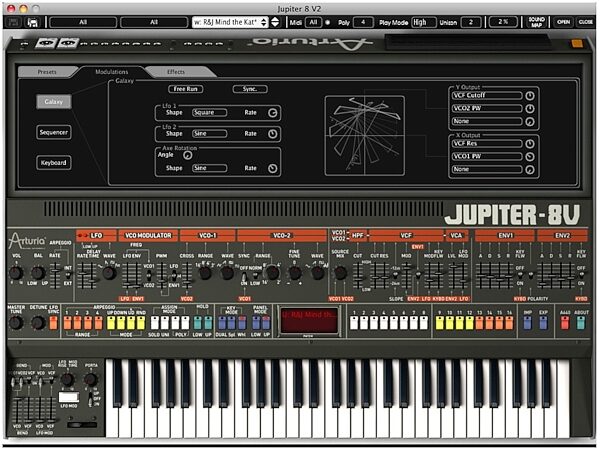Switch to the Modulations tab
This screenshot has width=600, height=450.
coord(112,72)
